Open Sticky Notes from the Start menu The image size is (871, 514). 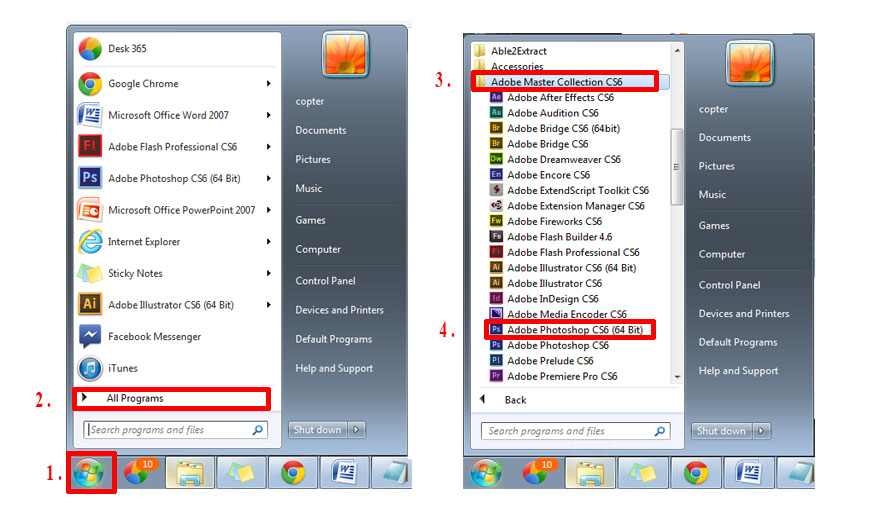pos(135,273)
